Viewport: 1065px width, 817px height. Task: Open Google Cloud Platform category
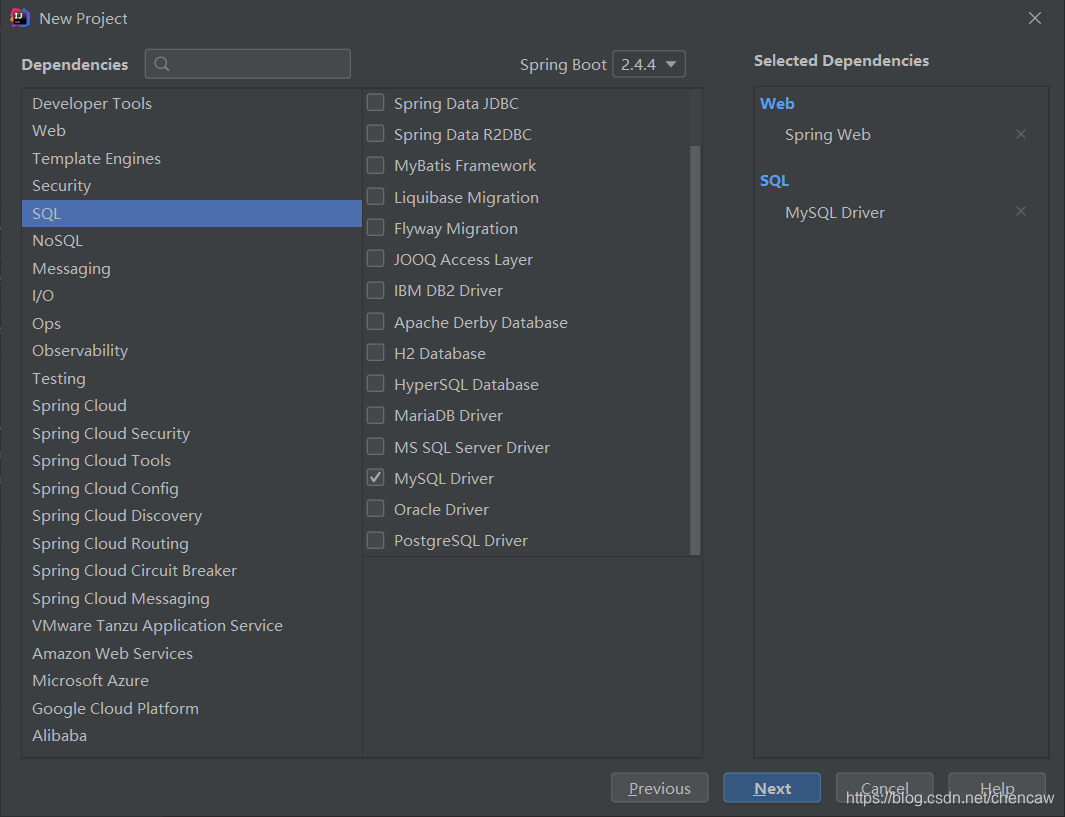(x=192, y=708)
